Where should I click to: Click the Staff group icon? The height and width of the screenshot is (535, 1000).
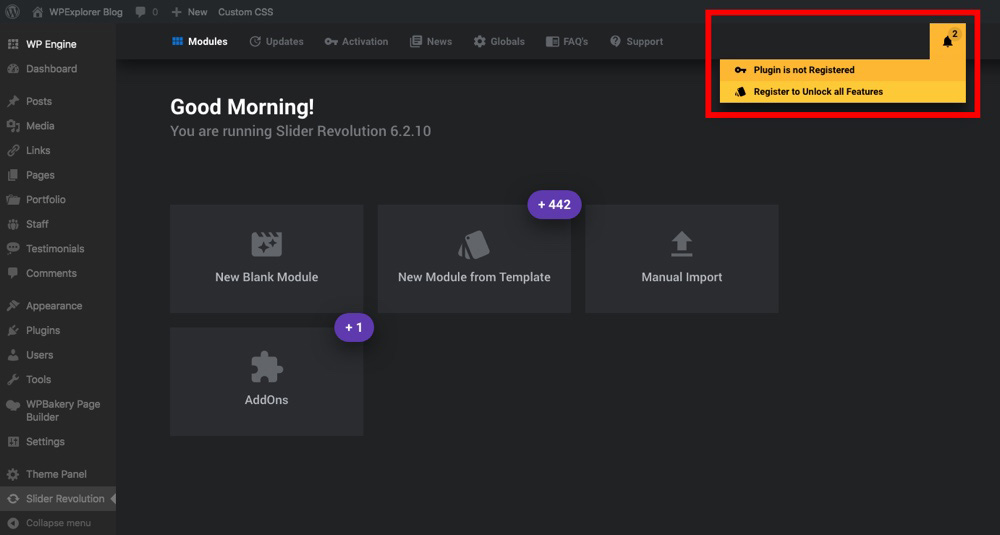pyautogui.click(x=13, y=224)
